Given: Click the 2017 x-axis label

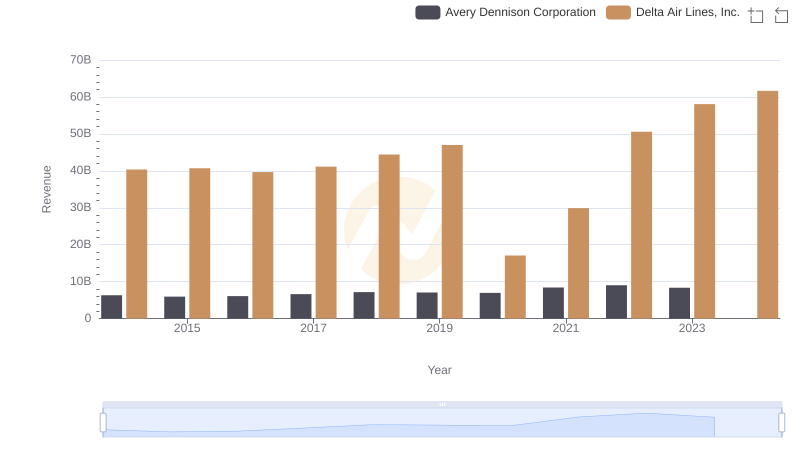Looking at the screenshot, I should (313, 328).
